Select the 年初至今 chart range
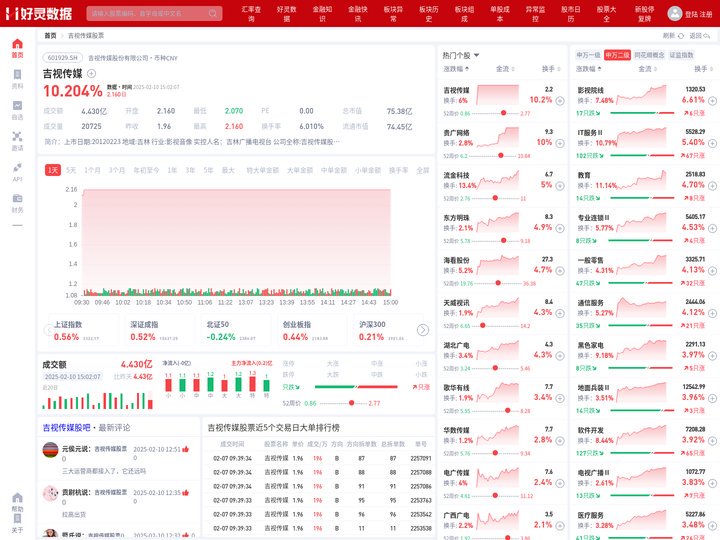720x540 pixels. coord(146,170)
